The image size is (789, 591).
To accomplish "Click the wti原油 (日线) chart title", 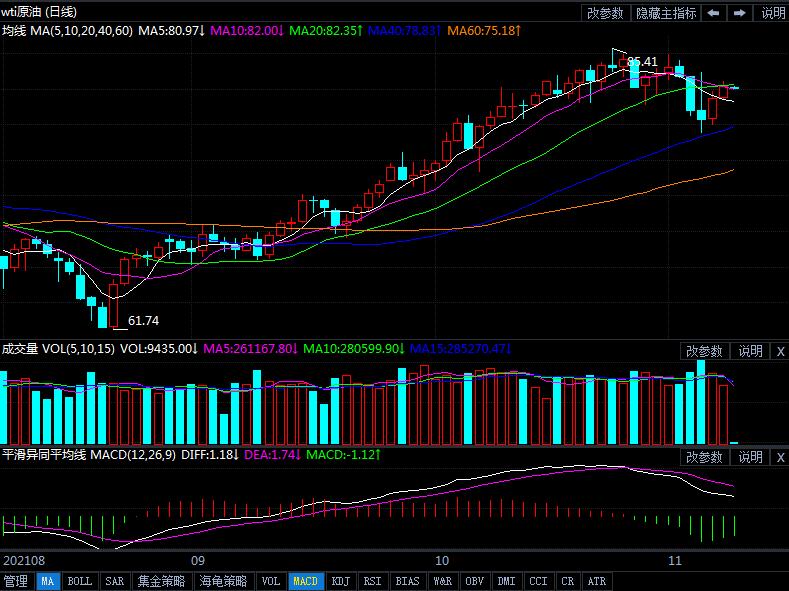I will pyautogui.click(x=39, y=12).
